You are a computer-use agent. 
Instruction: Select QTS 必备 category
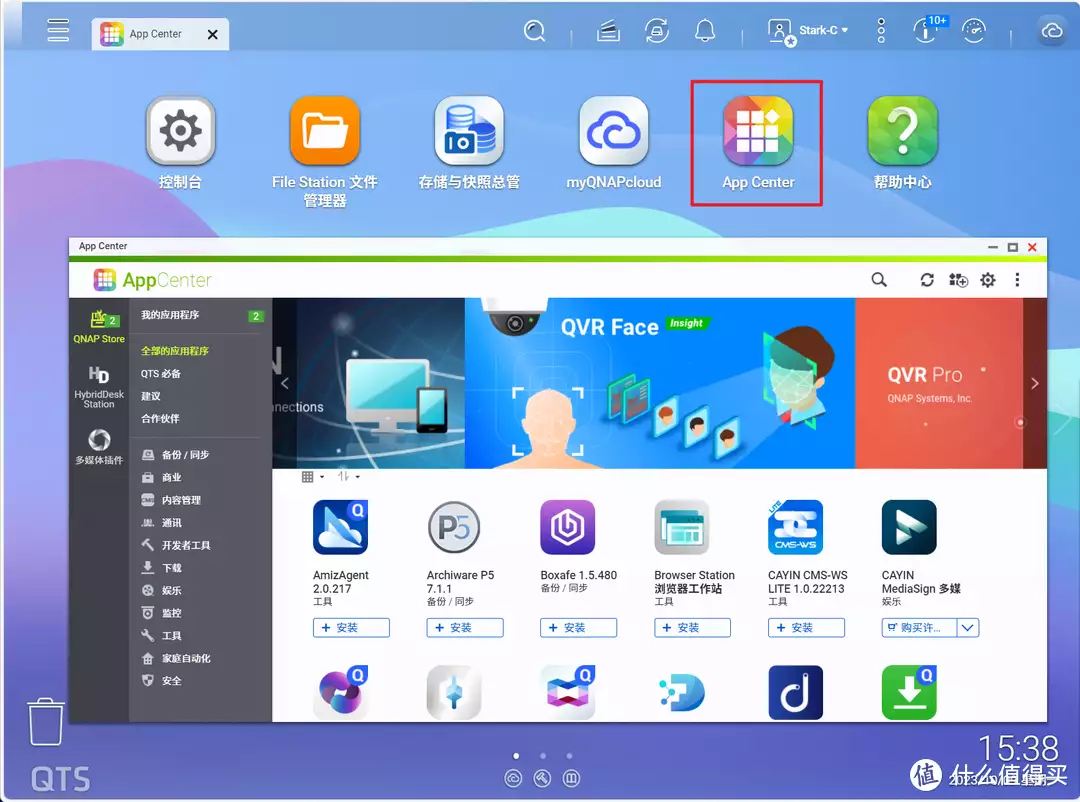pos(160,373)
